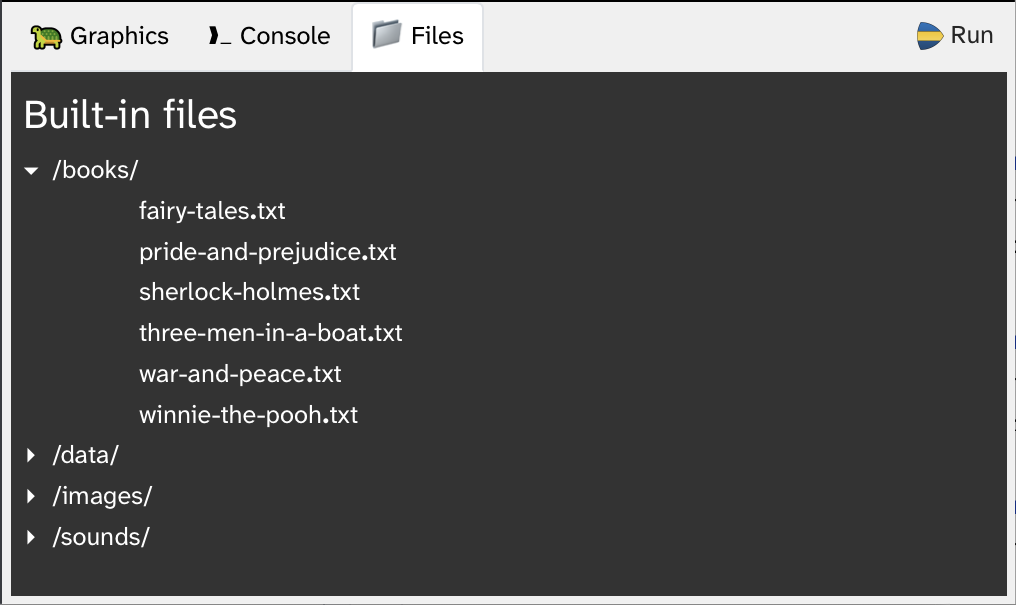Image resolution: width=1016 pixels, height=605 pixels.
Task: Open pride-and-prejudice.txt file
Action: click(268, 252)
